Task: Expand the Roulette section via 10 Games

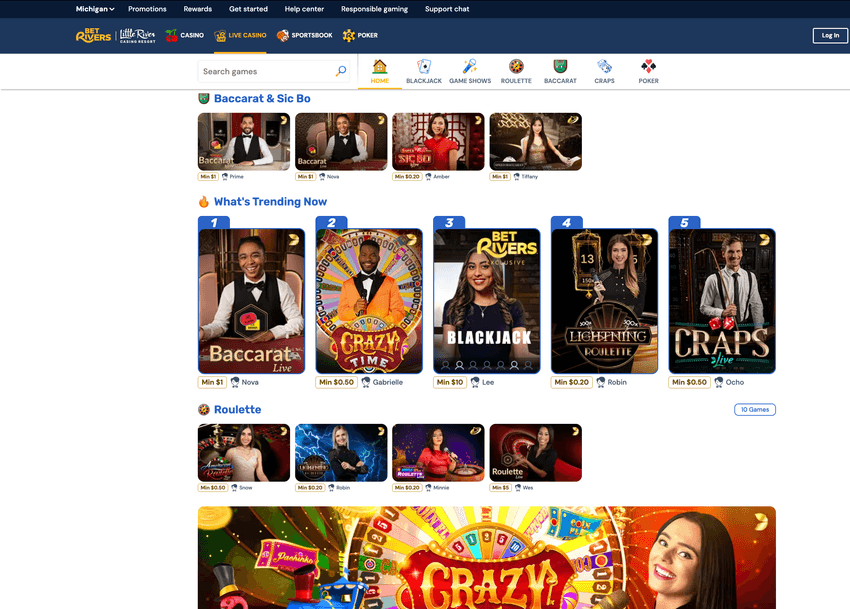Action: [754, 409]
